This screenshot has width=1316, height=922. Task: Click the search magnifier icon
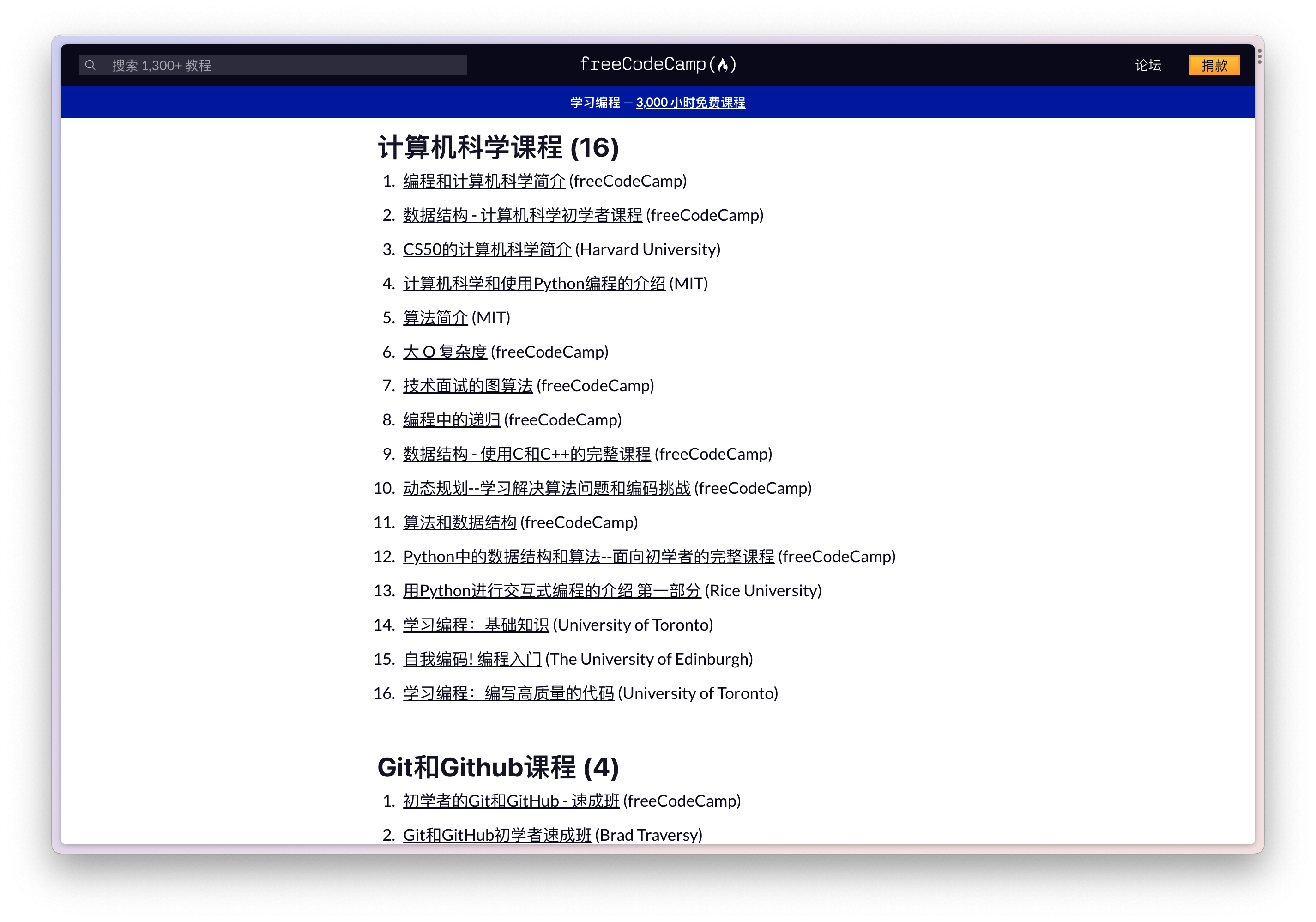point(90,66)
